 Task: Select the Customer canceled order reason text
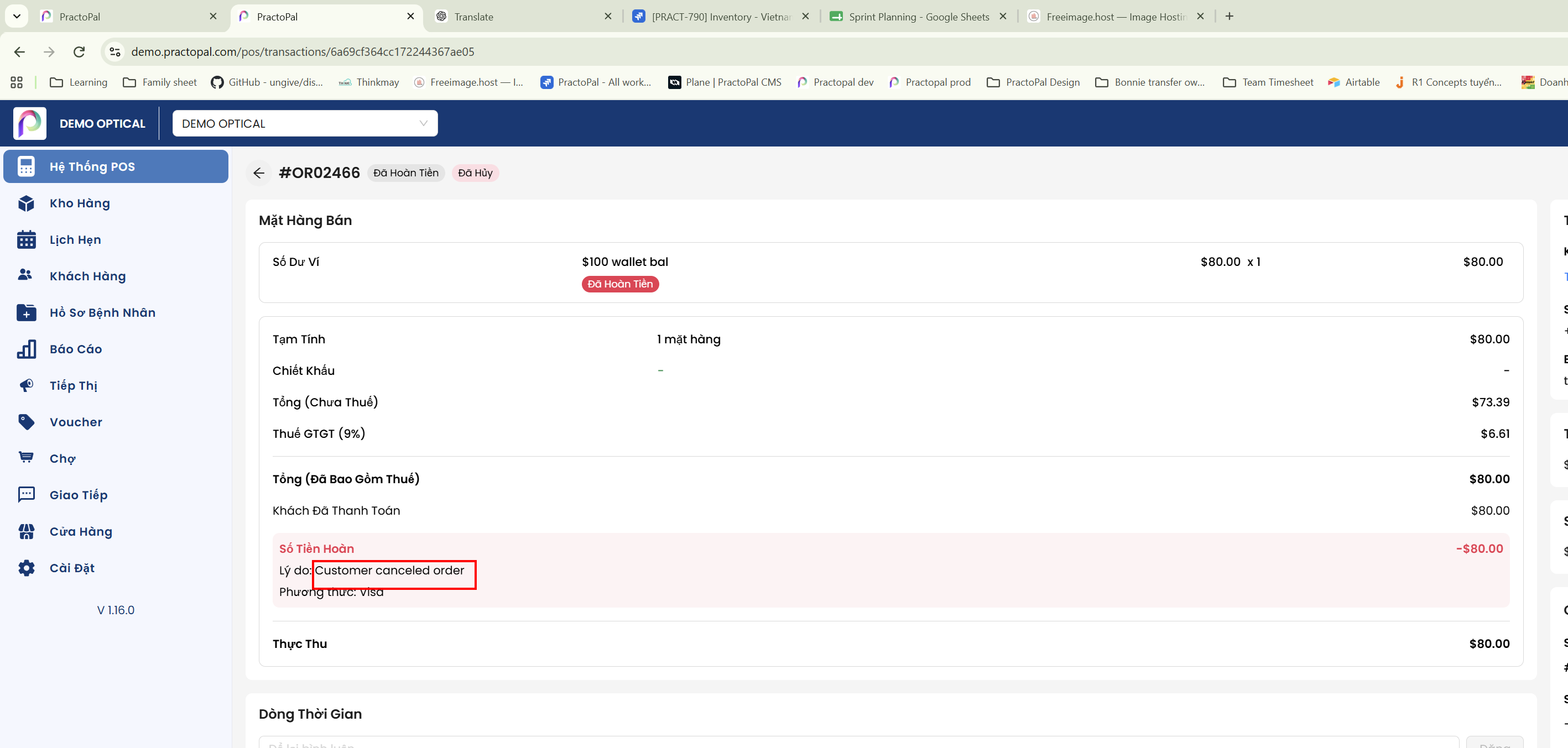pyautogui.click(x=389, y=571)
